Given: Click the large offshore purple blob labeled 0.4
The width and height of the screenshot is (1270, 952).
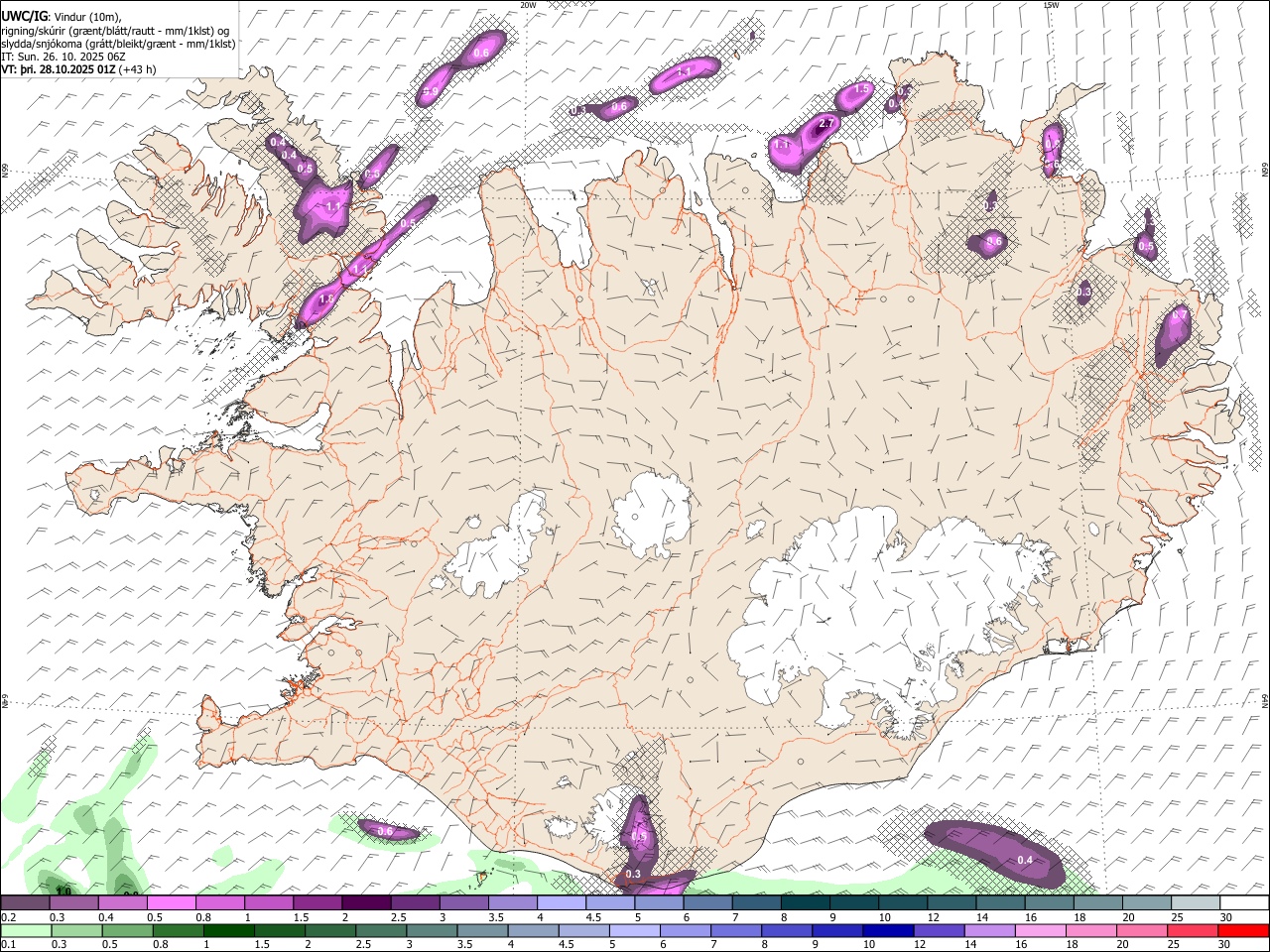Looking at the screenshot, I should pos(995,853).
